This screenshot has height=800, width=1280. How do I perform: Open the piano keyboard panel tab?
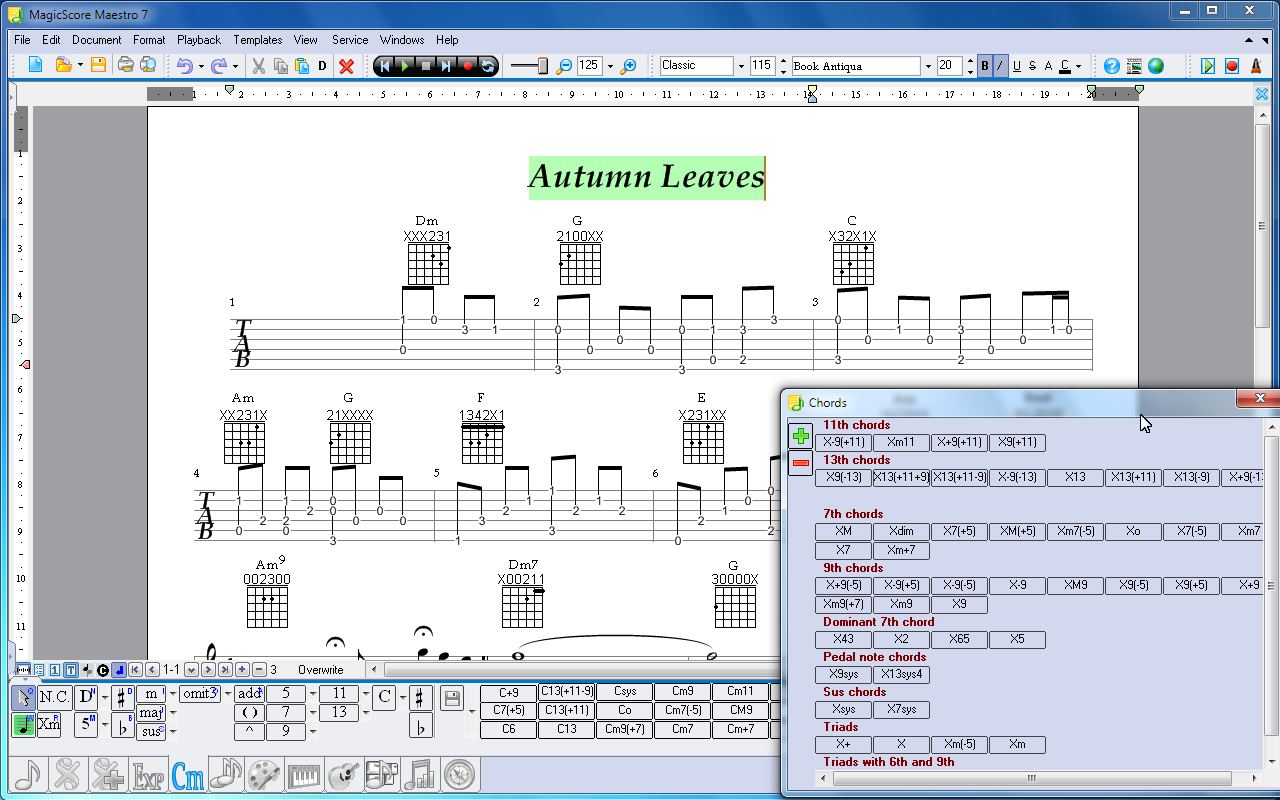[305, 775]
